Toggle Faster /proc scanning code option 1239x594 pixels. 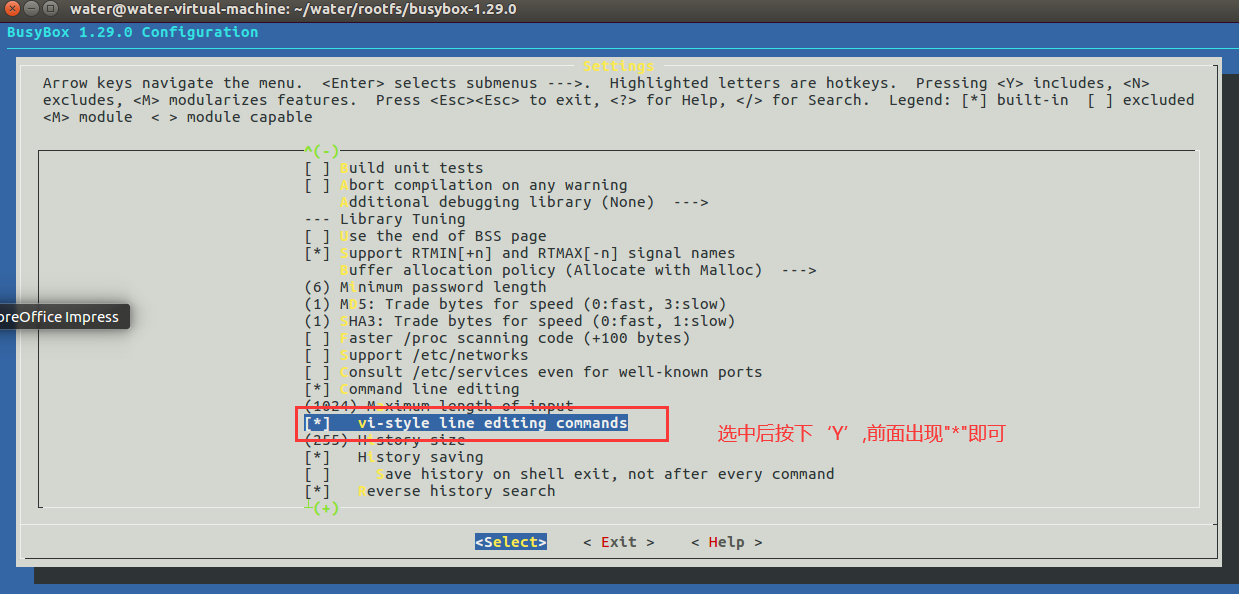pos(497,338)
